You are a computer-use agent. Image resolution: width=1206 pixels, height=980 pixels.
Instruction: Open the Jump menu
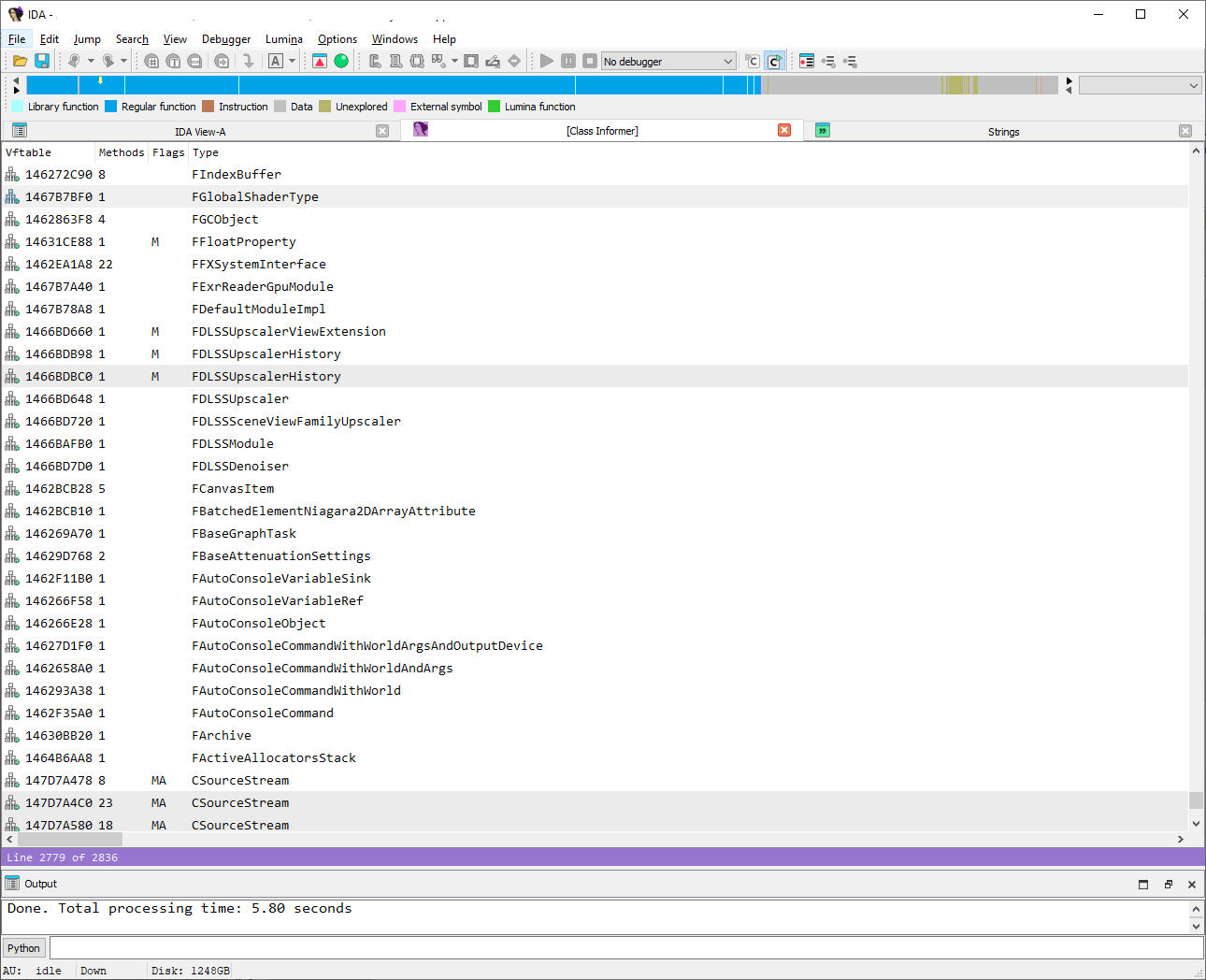pyautogui.click(x=87, y=39)
